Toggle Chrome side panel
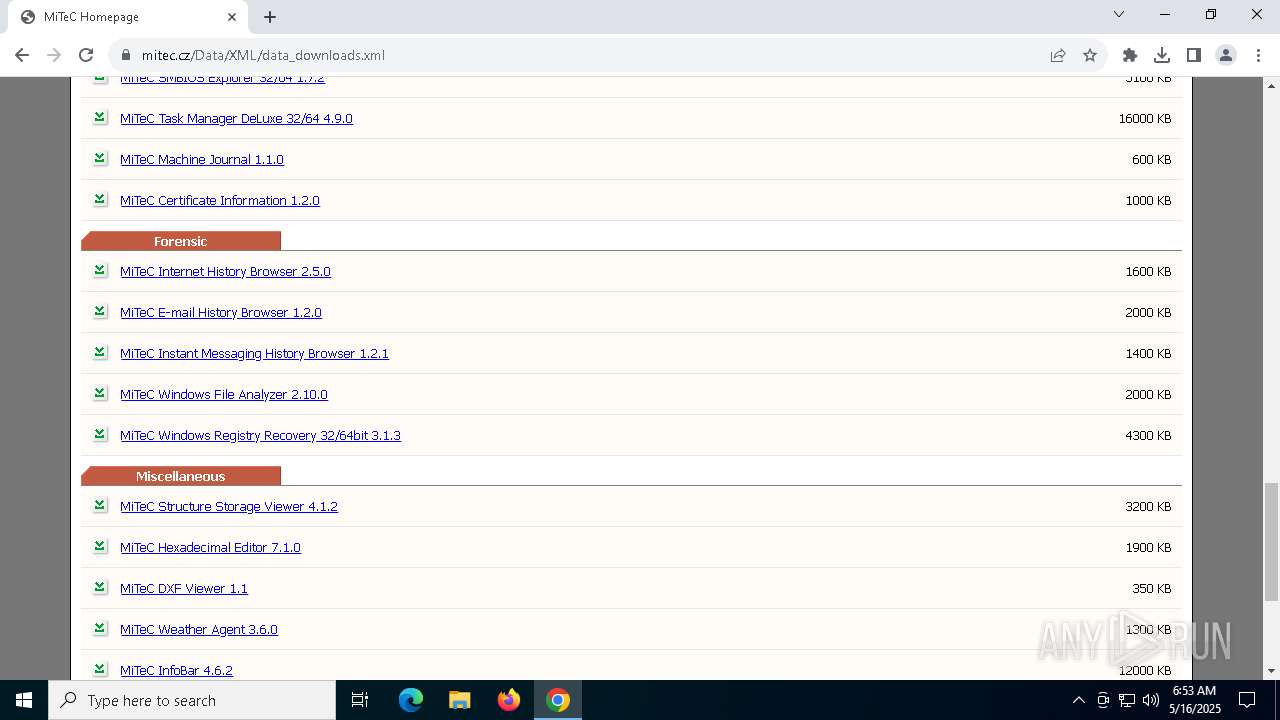This screenshot has width=1280, height=720. (x=1194, y=55)
